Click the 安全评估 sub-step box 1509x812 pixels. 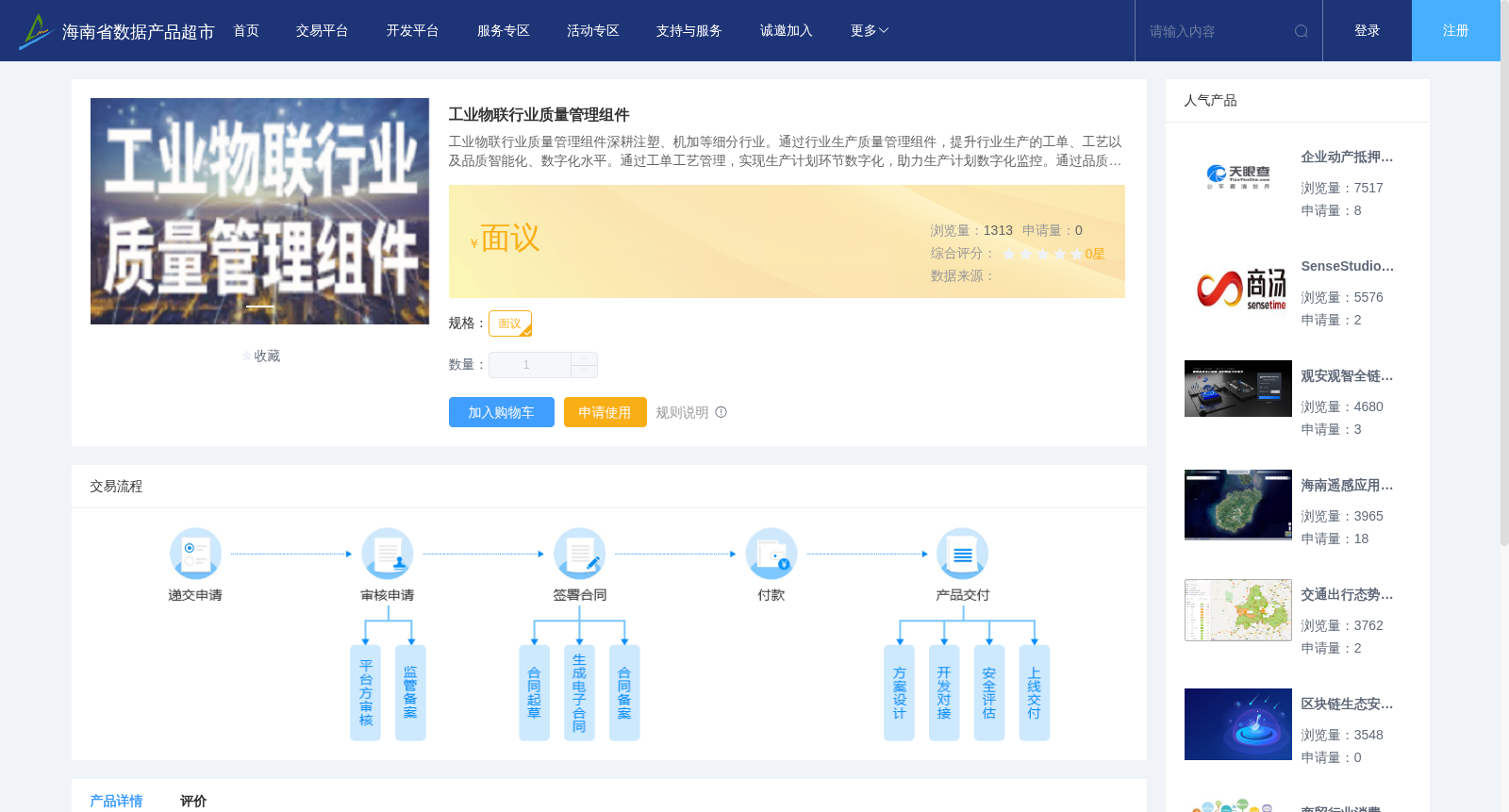point(989,693)
